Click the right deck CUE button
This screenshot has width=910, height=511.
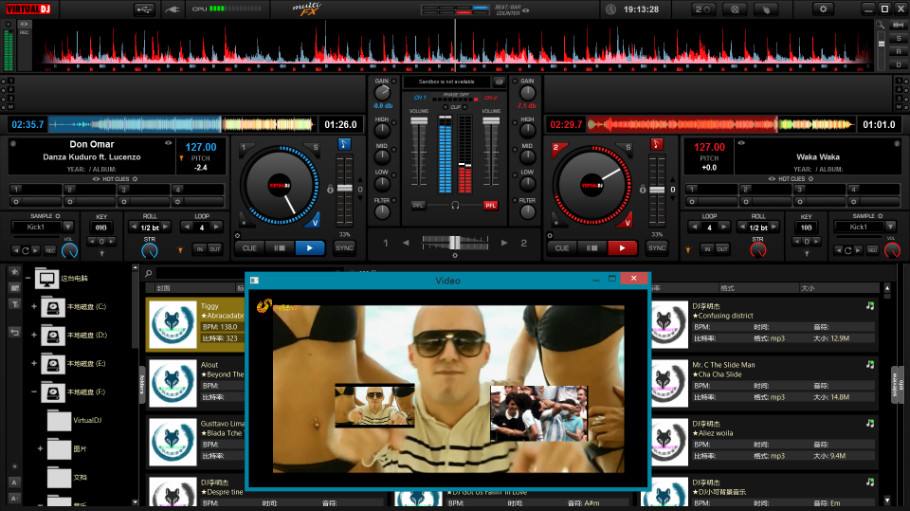coord(562,248)
